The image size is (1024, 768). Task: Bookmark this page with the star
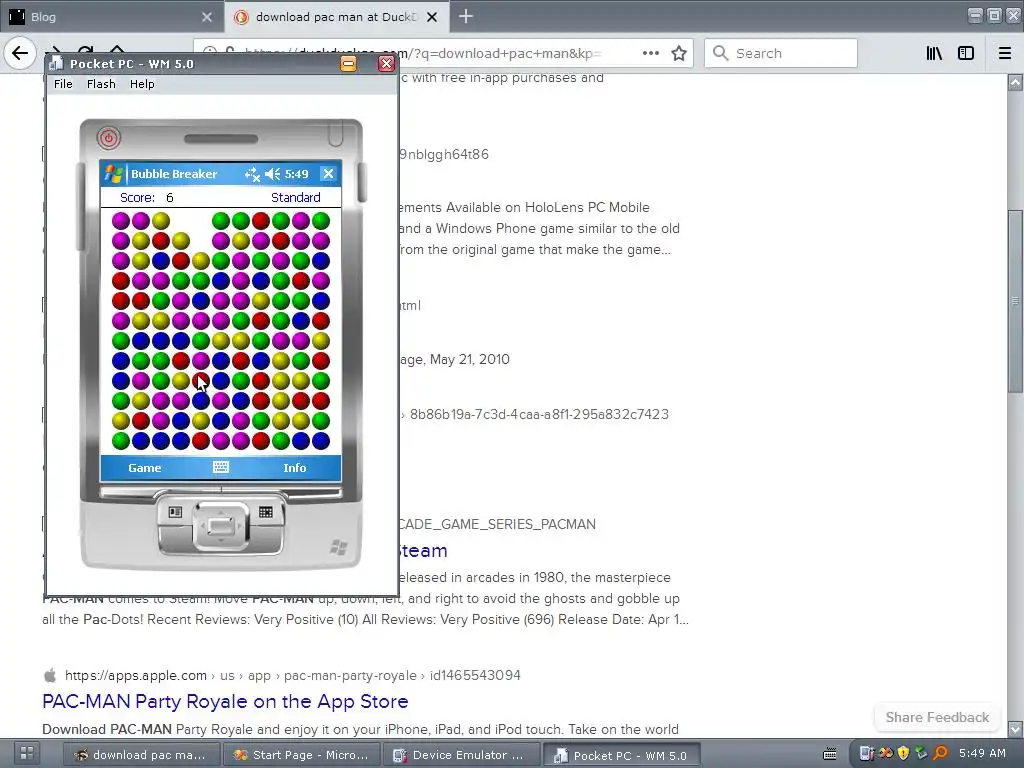(679, 53)
